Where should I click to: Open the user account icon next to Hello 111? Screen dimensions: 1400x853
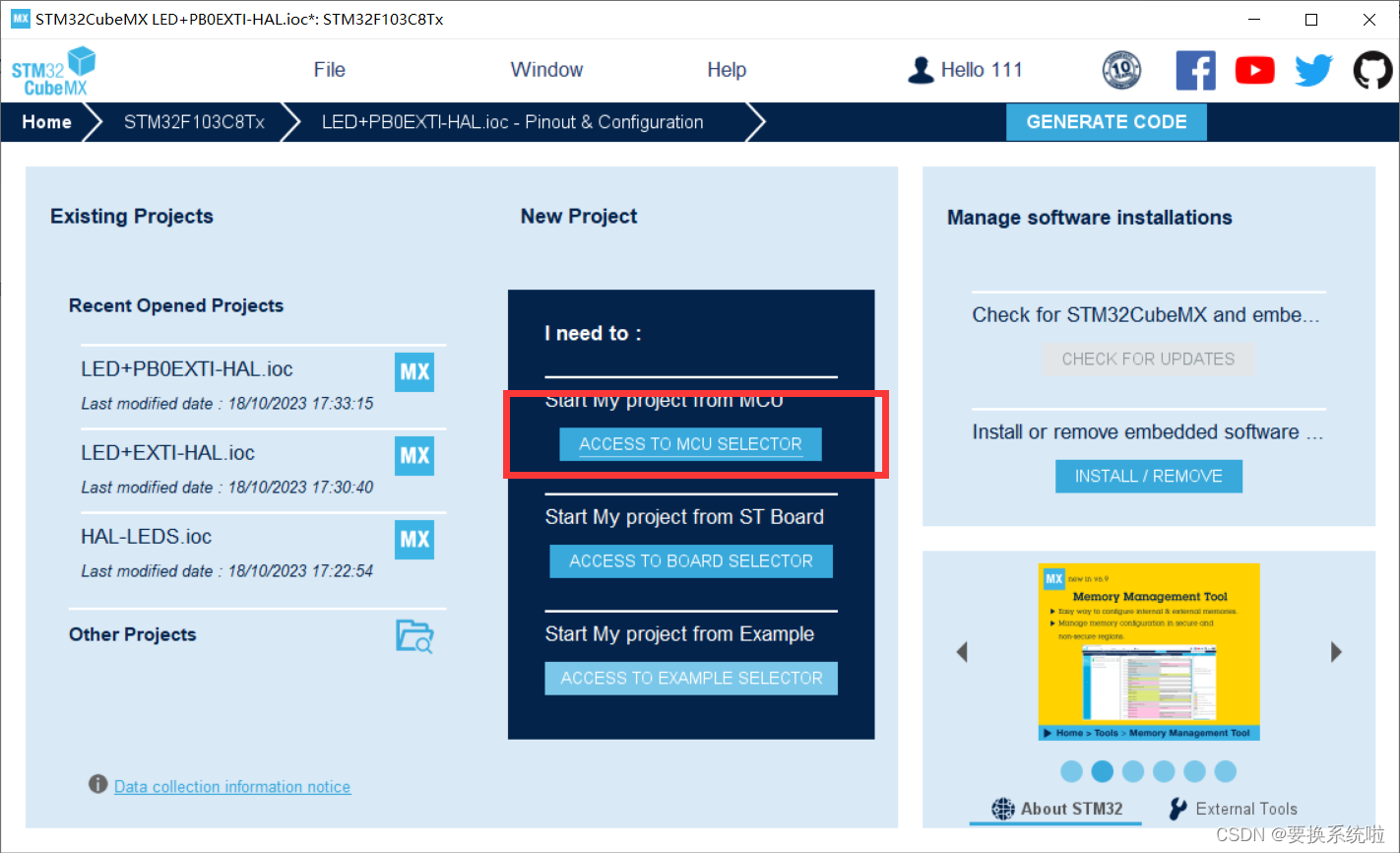pyautogui.click(x=921, y=70)
